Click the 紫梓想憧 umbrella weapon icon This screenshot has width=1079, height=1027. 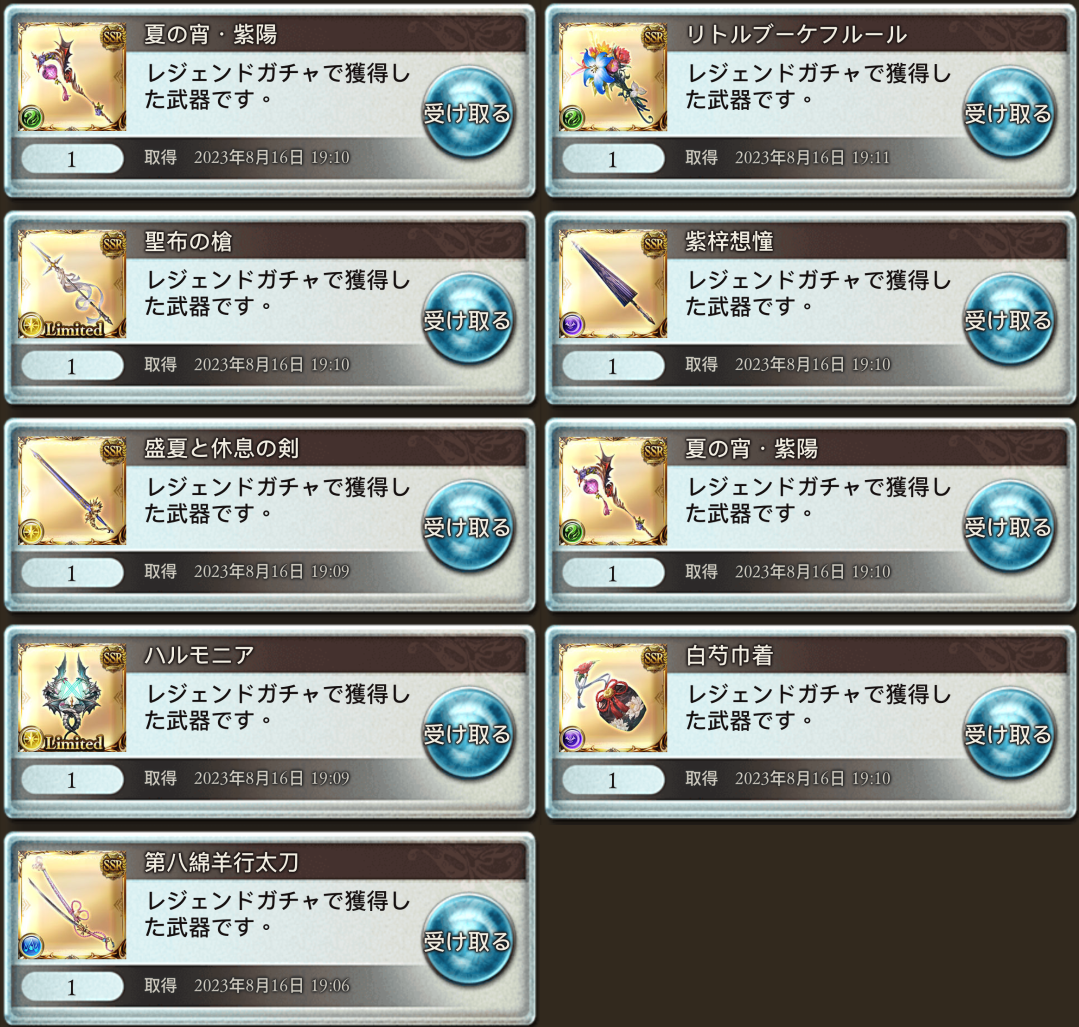click(613, 284)
